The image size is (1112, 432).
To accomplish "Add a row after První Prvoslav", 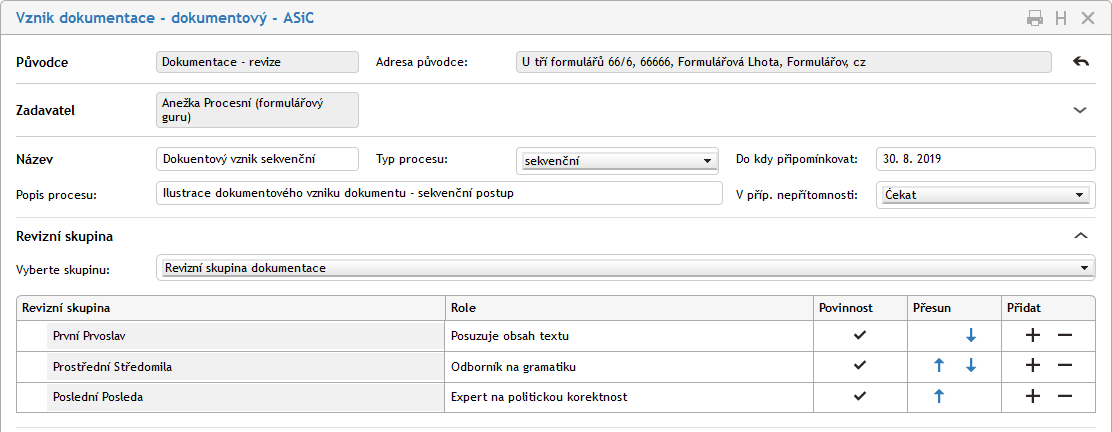I will [x=1033, y=336].
